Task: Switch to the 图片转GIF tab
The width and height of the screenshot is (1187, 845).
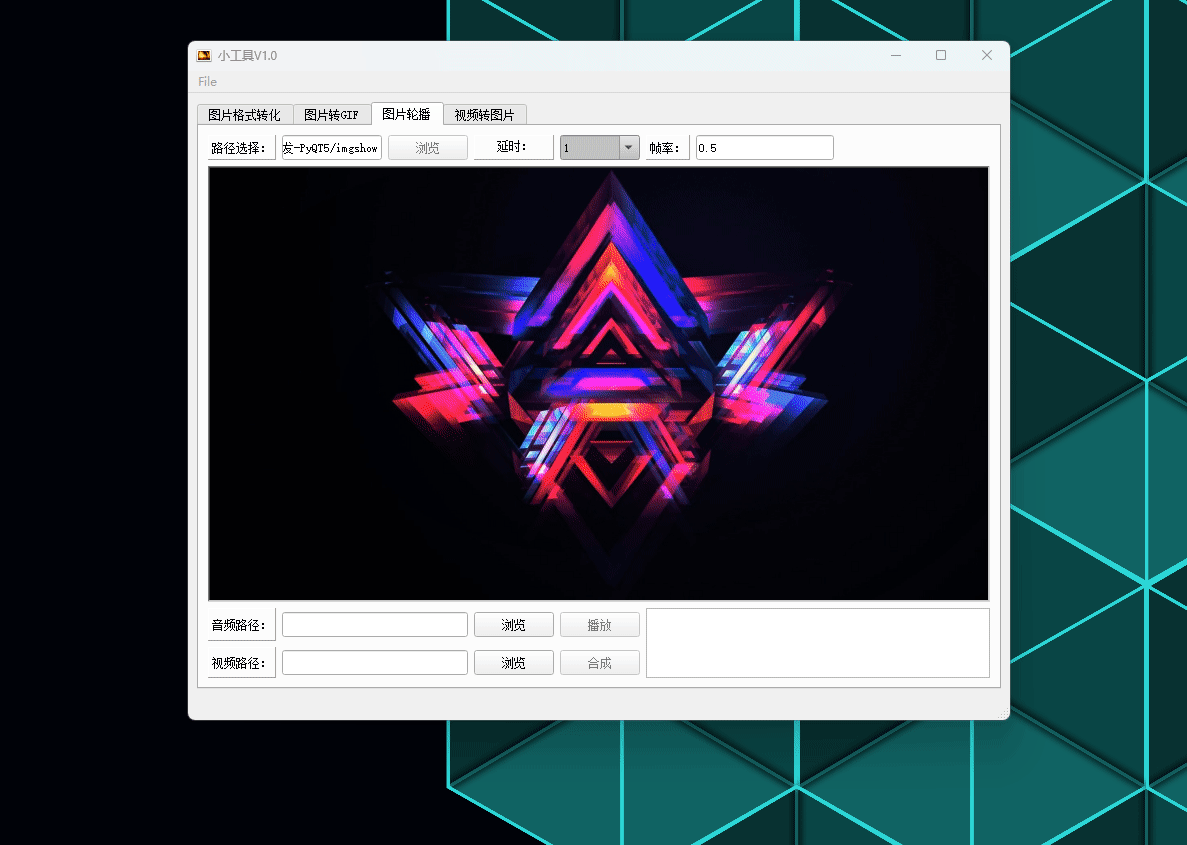Action: pyautogui.click(x=332, y=114)
